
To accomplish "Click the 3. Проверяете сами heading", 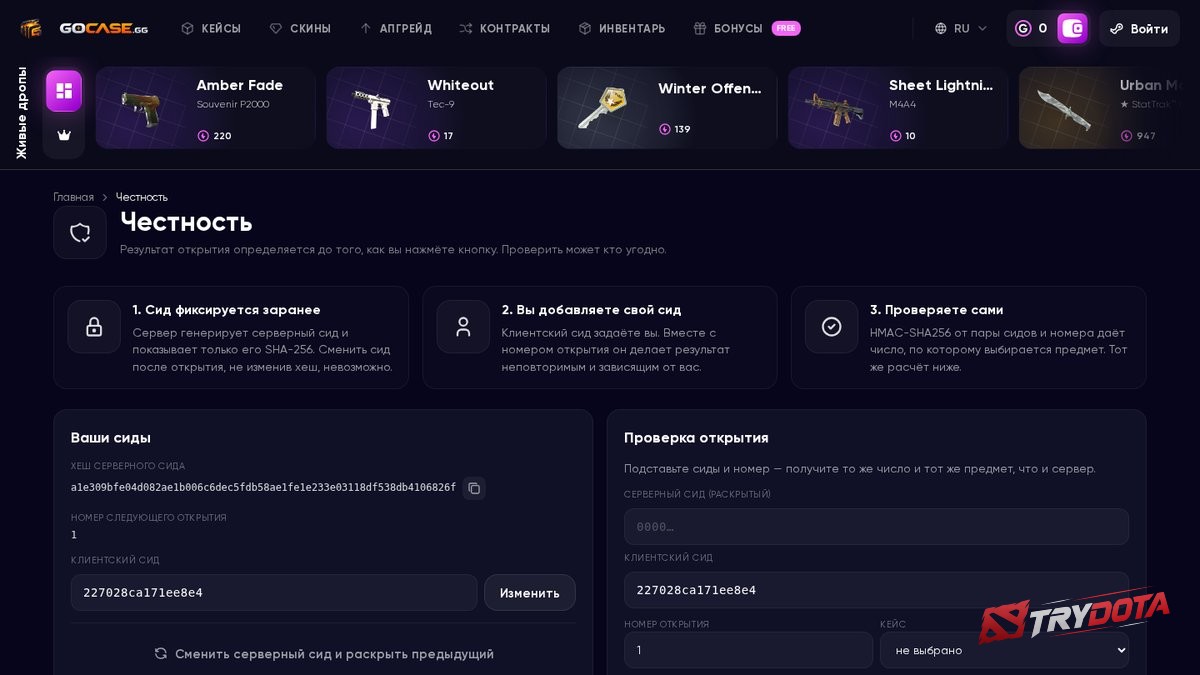I will (936, 310).
